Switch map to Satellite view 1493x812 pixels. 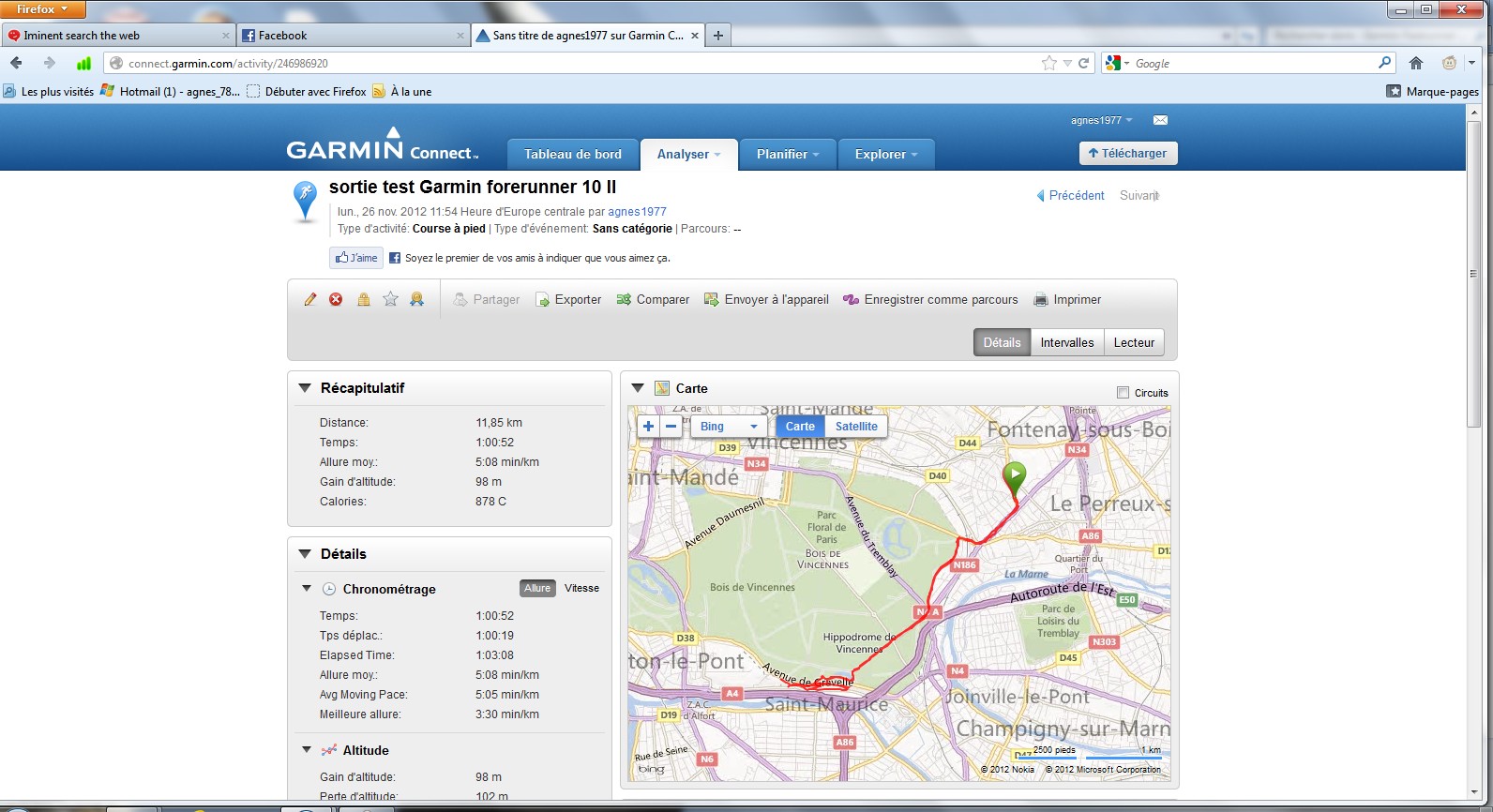[x=856, y=426]
